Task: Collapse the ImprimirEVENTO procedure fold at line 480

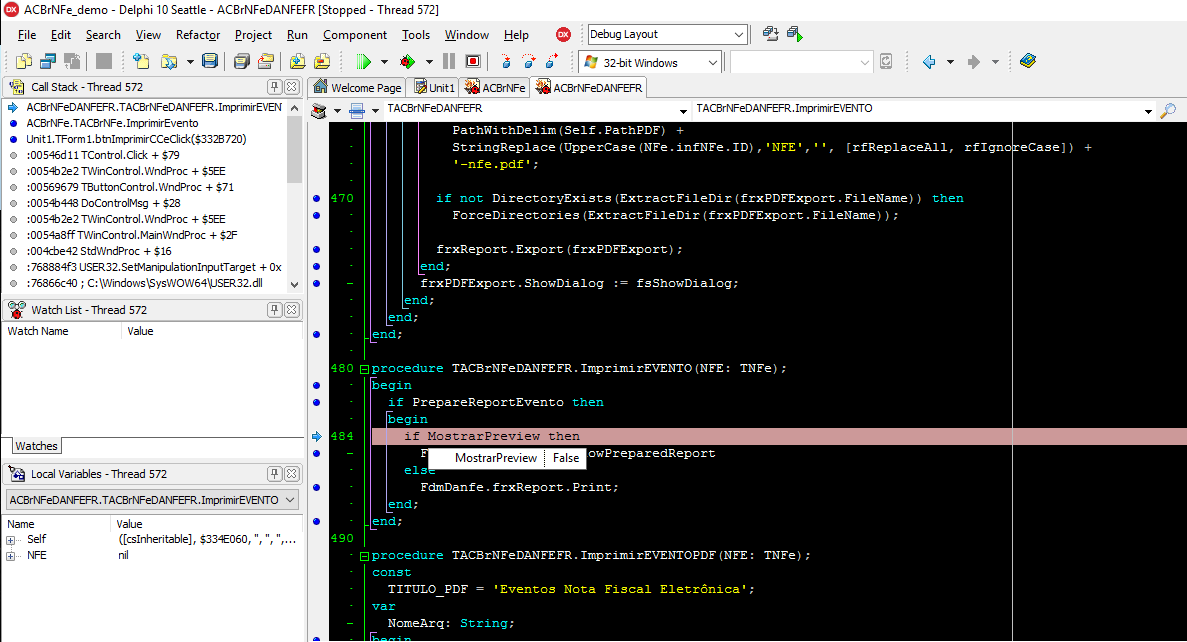Action: 364,369
